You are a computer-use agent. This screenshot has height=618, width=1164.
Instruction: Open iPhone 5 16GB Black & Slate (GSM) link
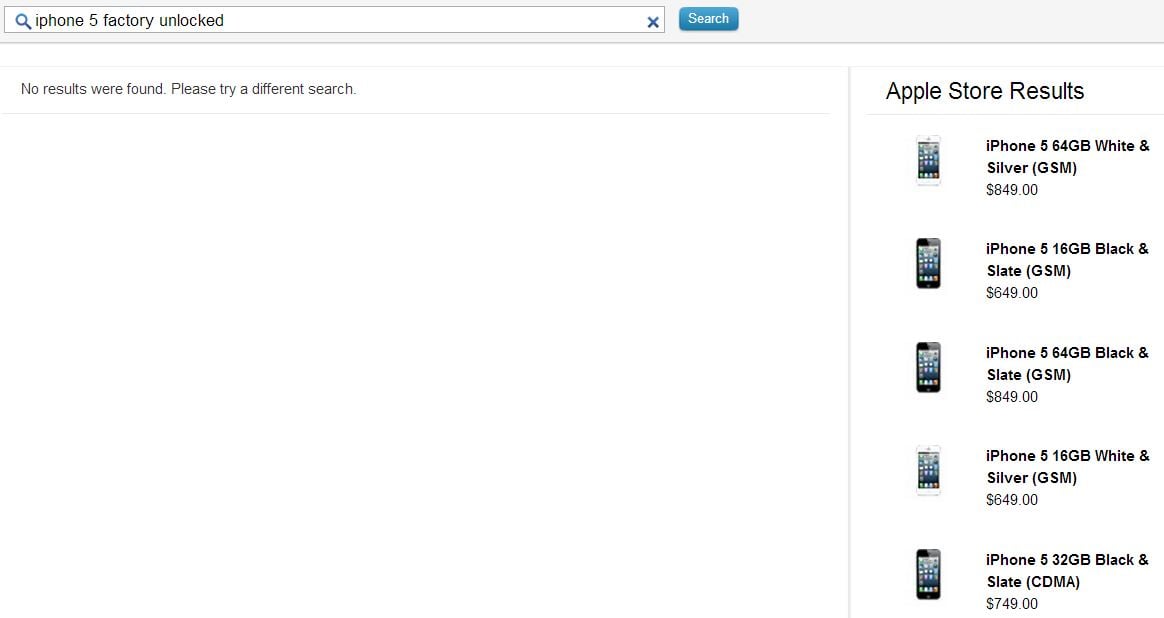point(1067,260)
